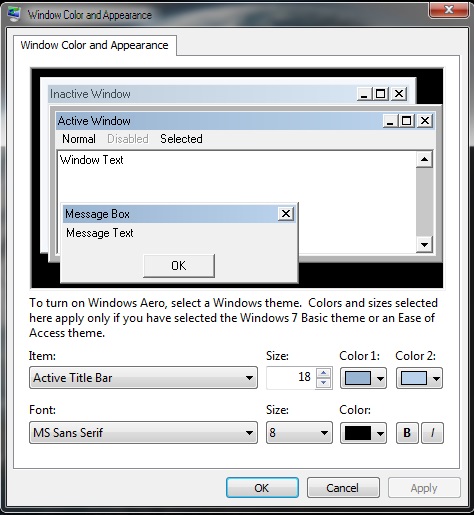Screen dimensions: 475x515
Task: Click the Active Window preview maximize icon
Action: click(407, 121)
